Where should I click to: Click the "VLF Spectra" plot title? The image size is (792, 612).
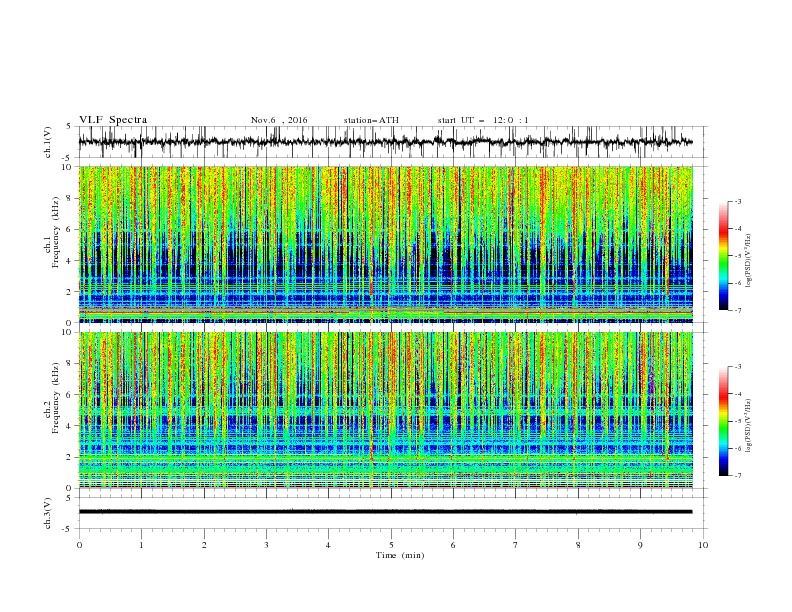(x=113, y=120)
